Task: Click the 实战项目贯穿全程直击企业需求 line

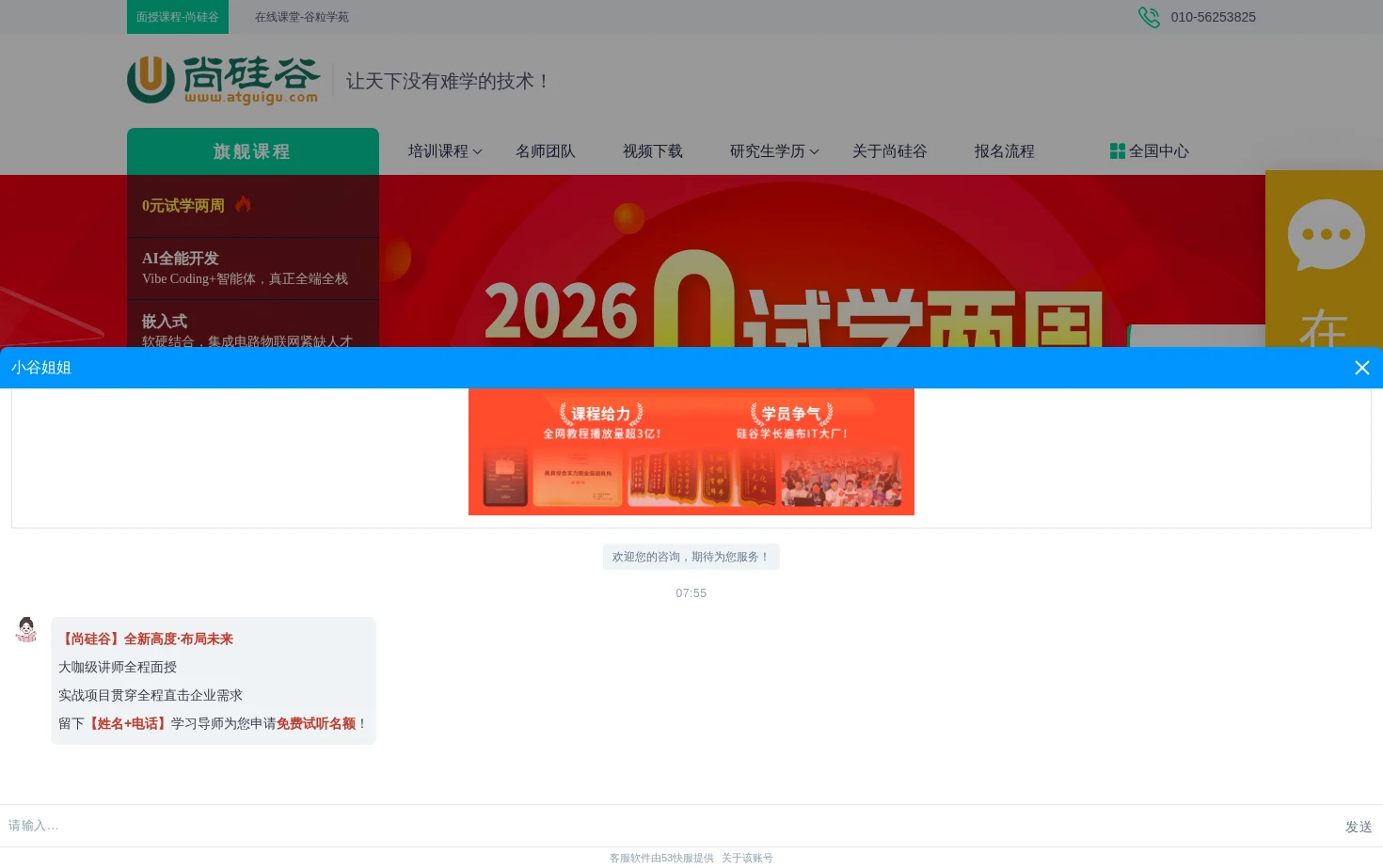Action: point(151,695)
